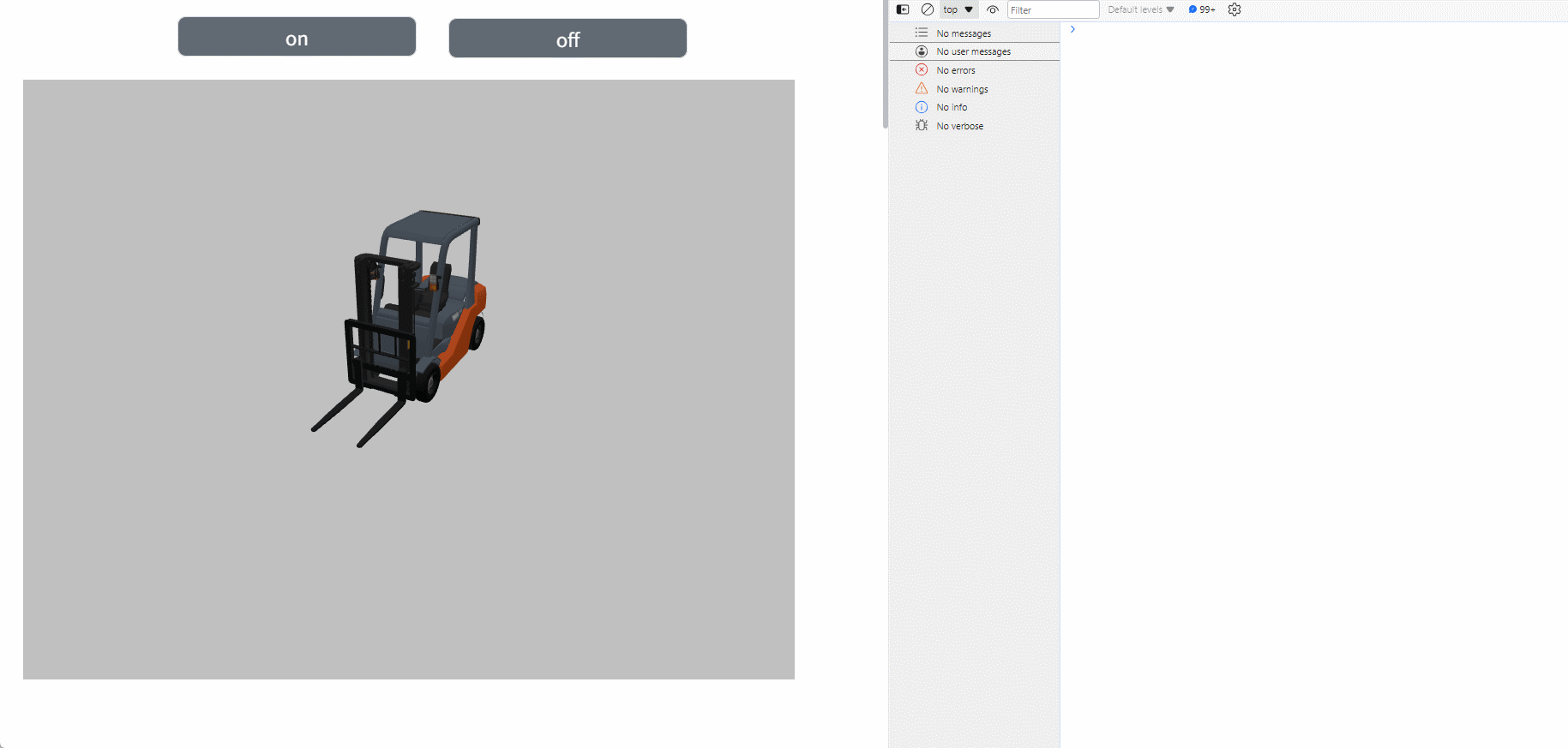
Task: Click the red errors icon in sidebar
Action: click(x=922, y=70)
